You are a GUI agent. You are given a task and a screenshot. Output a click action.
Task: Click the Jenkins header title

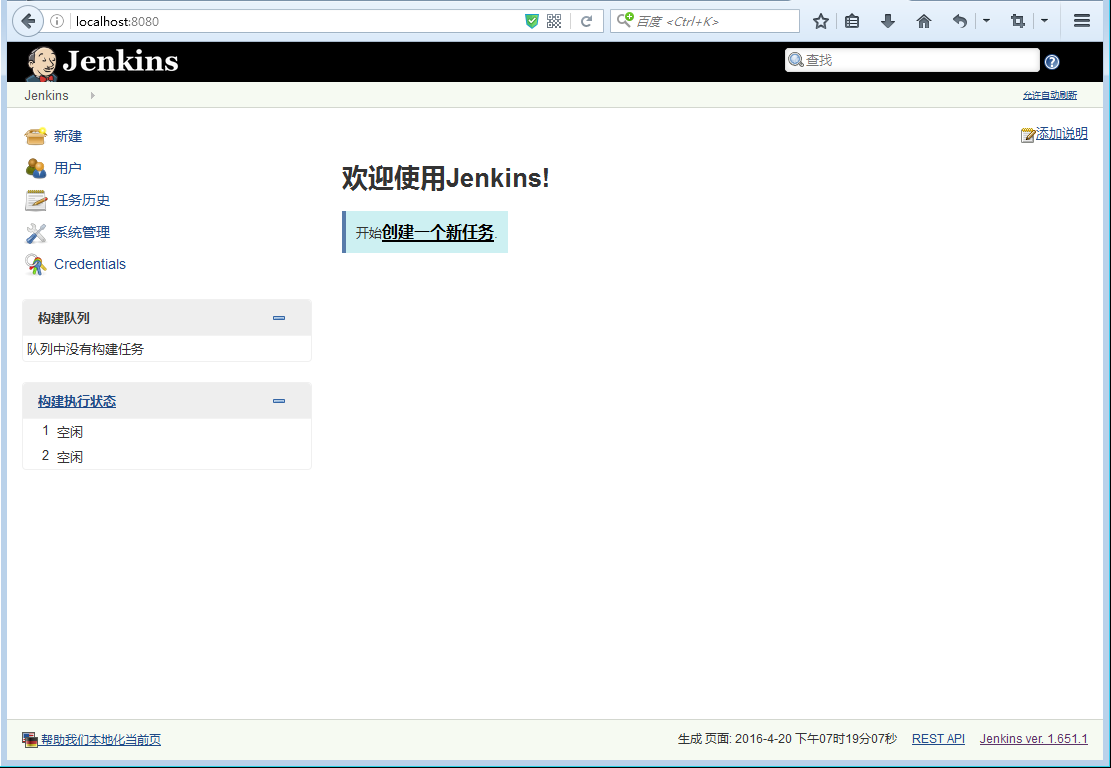120,61
